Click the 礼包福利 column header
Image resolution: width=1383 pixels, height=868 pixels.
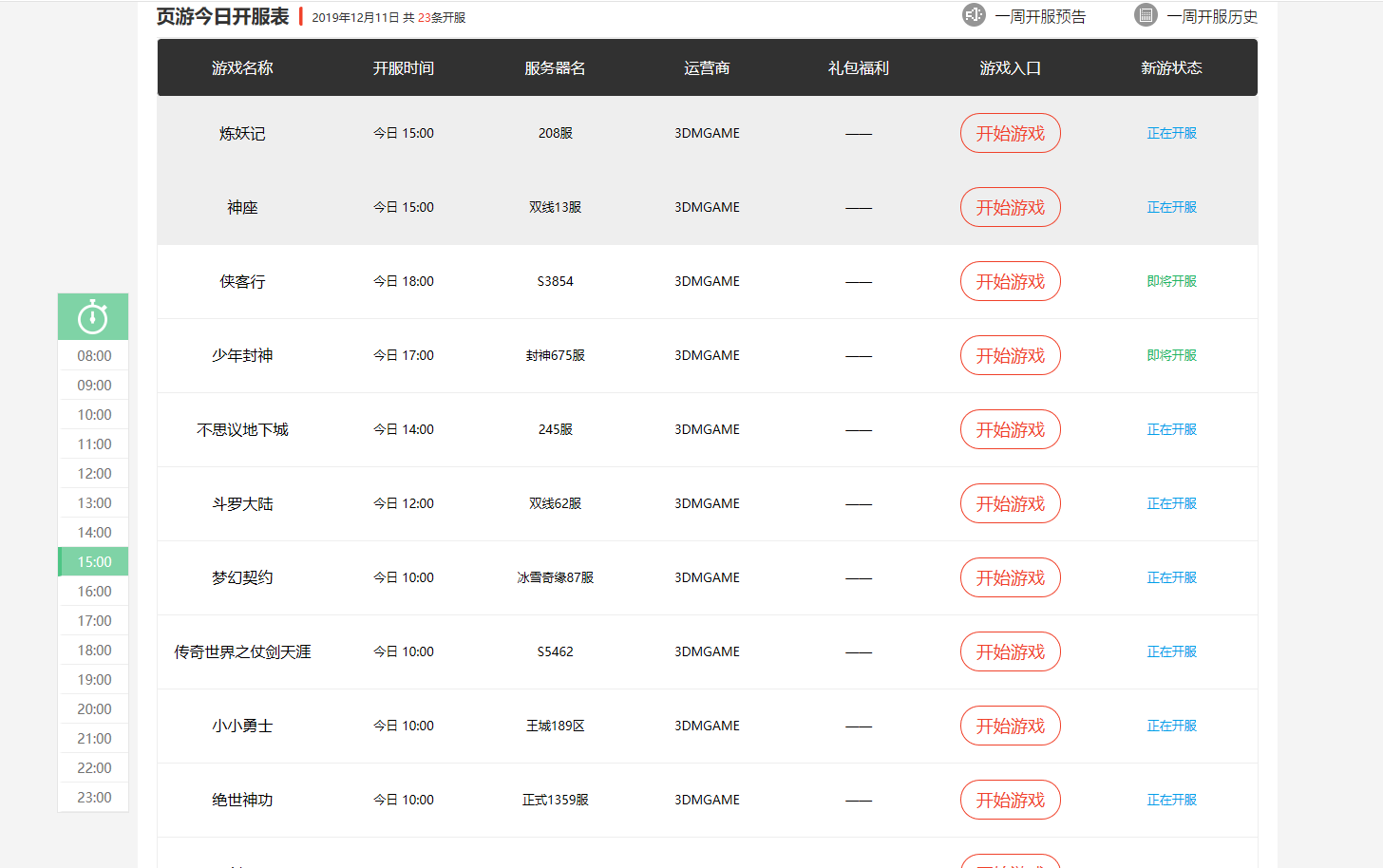[859, 68]
